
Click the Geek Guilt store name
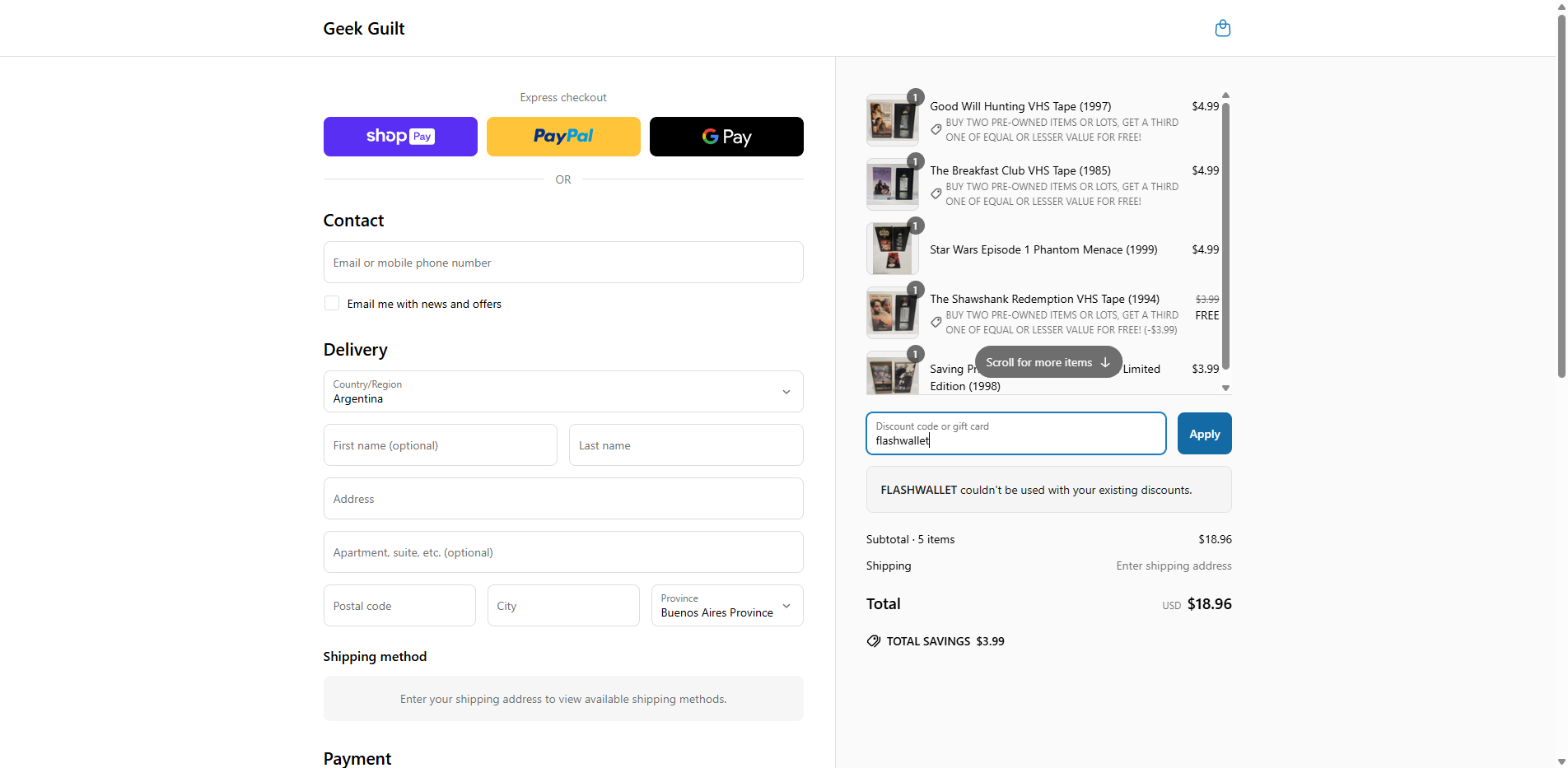pos(363,28)
